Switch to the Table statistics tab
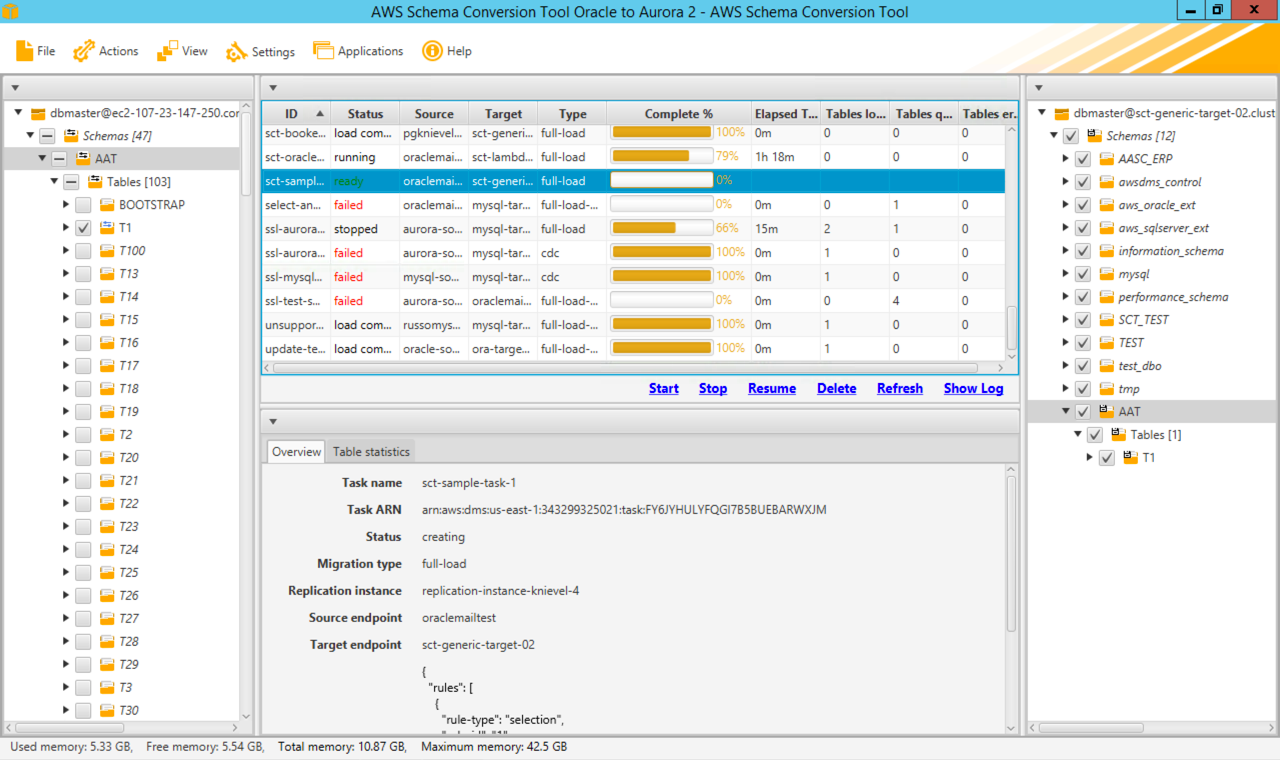 (371, 452)
